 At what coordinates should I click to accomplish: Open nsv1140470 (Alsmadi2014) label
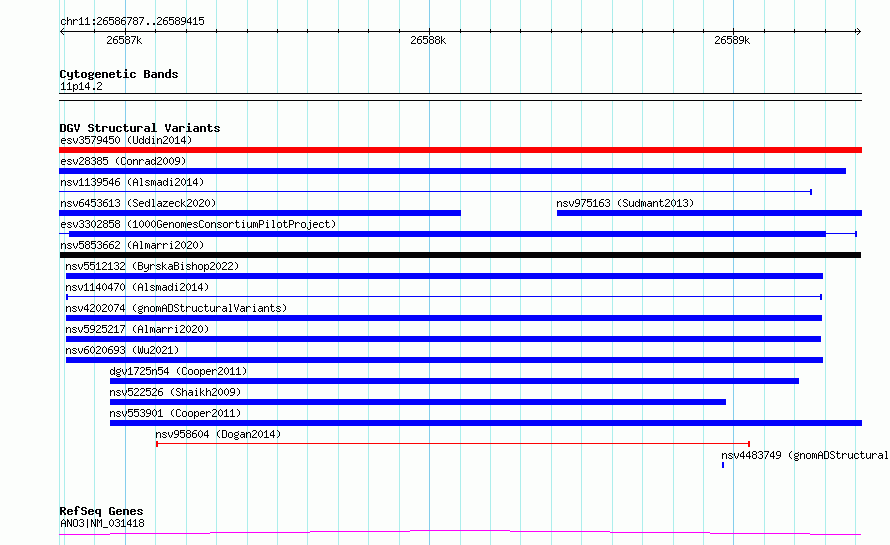tap(137, 287)
